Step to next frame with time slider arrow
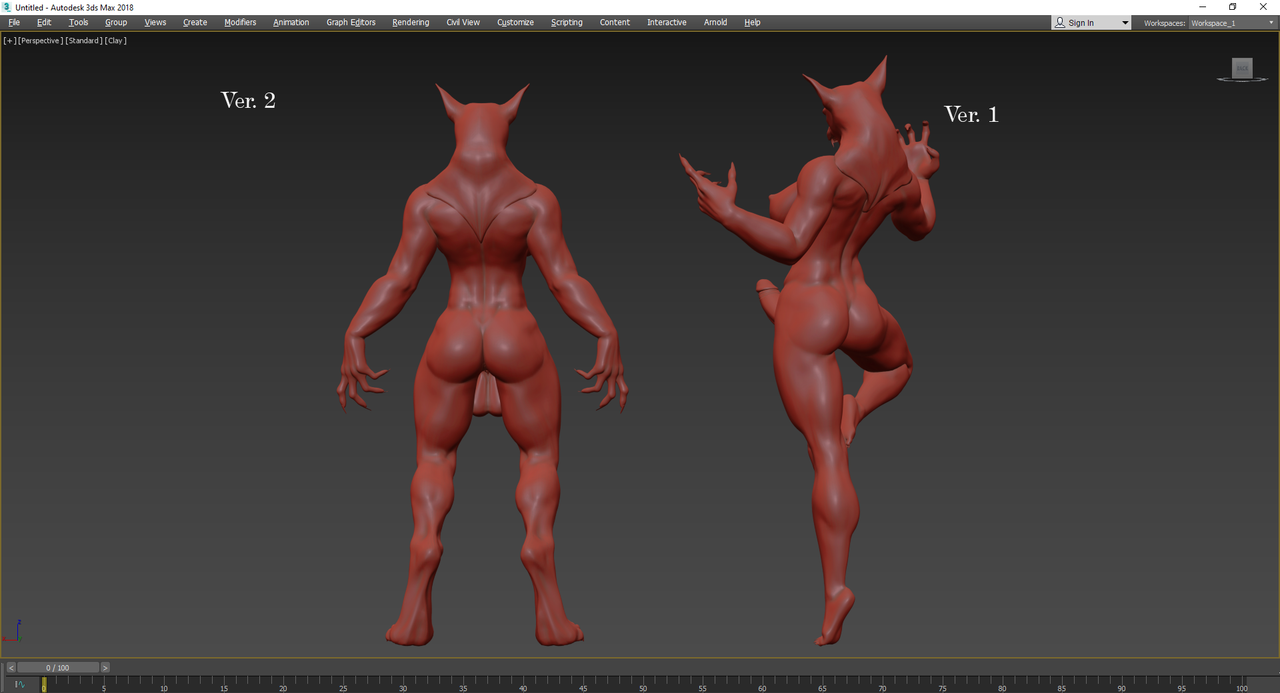This screenshot has width=1280, height=693. (x=105, y=667)
